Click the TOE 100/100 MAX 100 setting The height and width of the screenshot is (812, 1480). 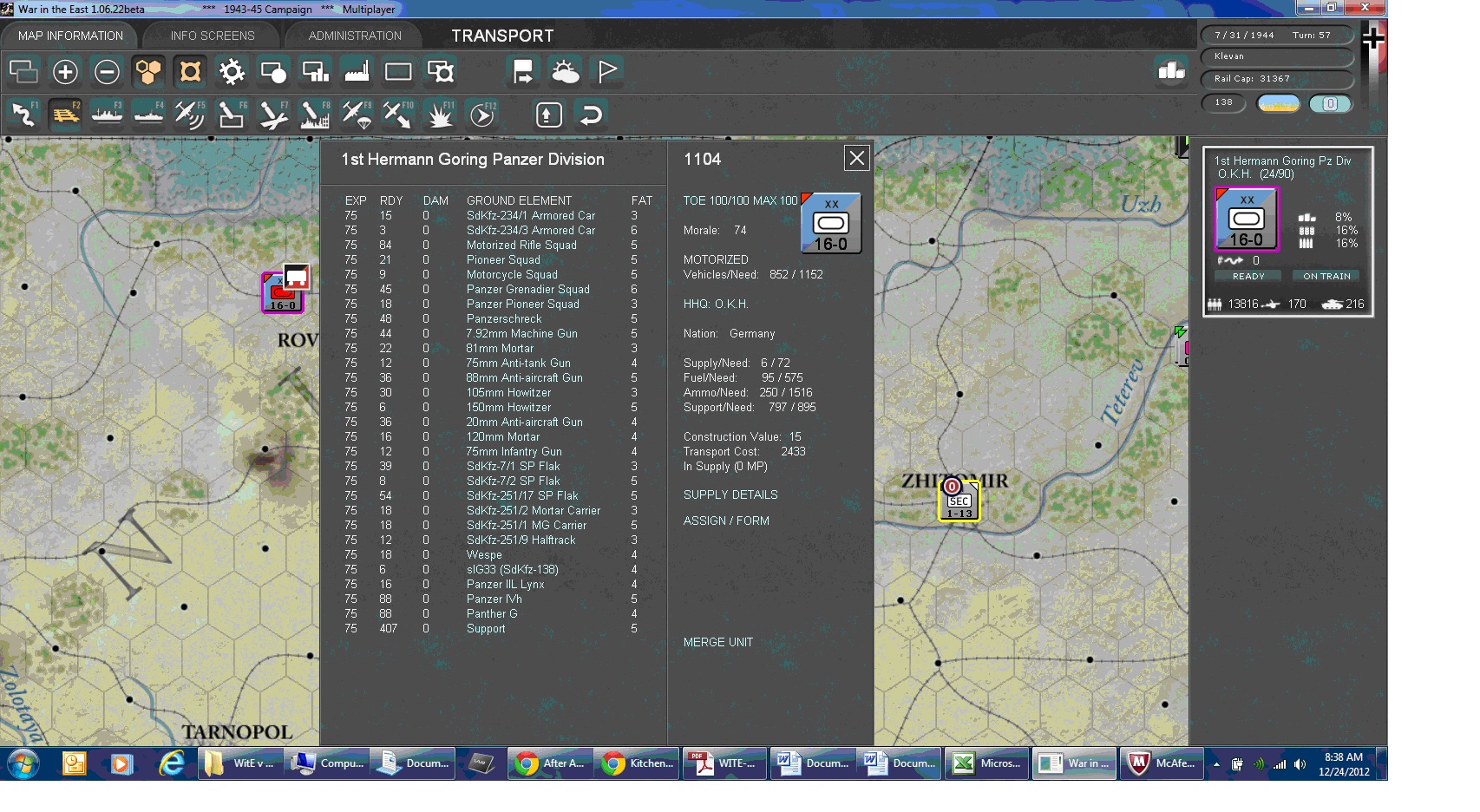[x=740, y=200]
